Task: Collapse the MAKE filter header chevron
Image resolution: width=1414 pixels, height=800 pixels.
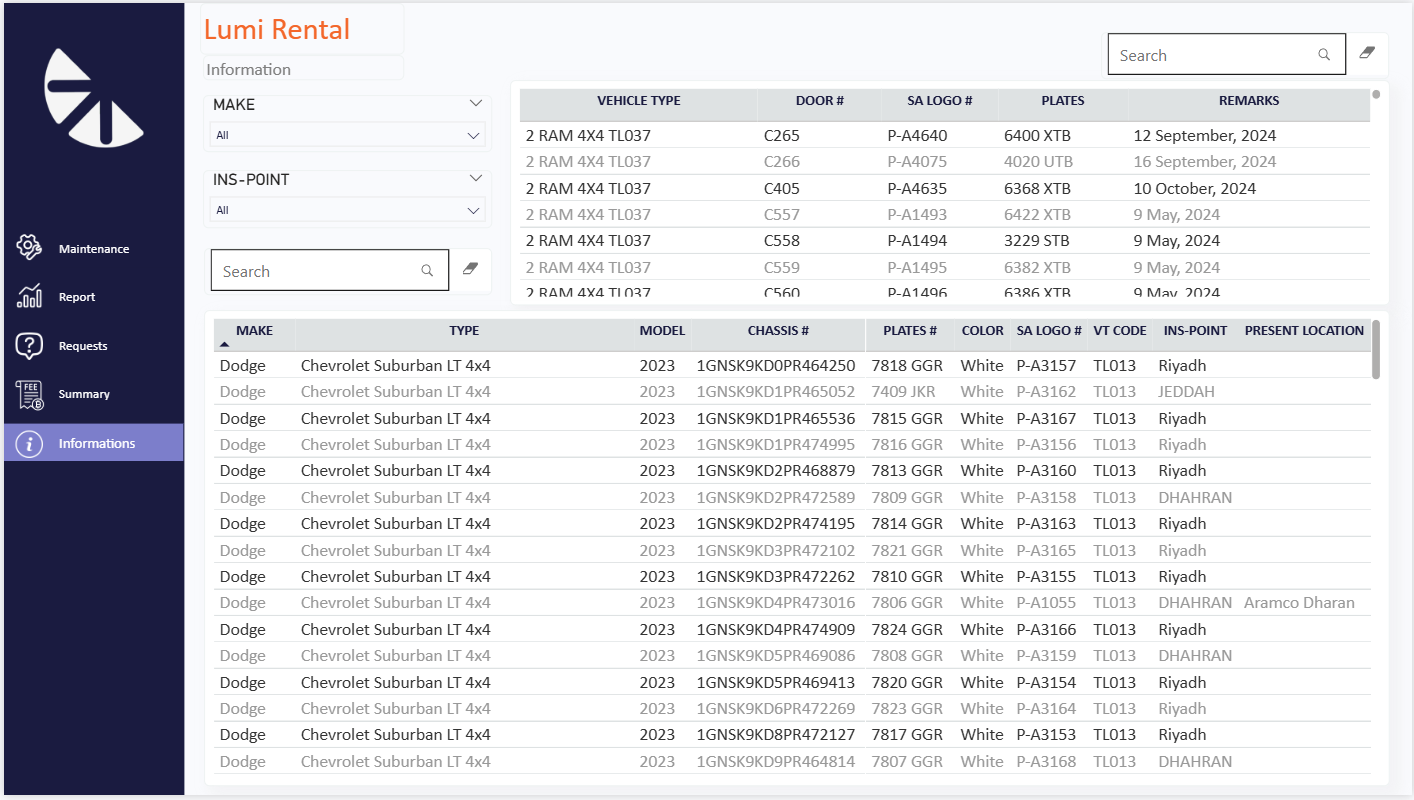Action: pyautogui.click(x=476, y=103)
